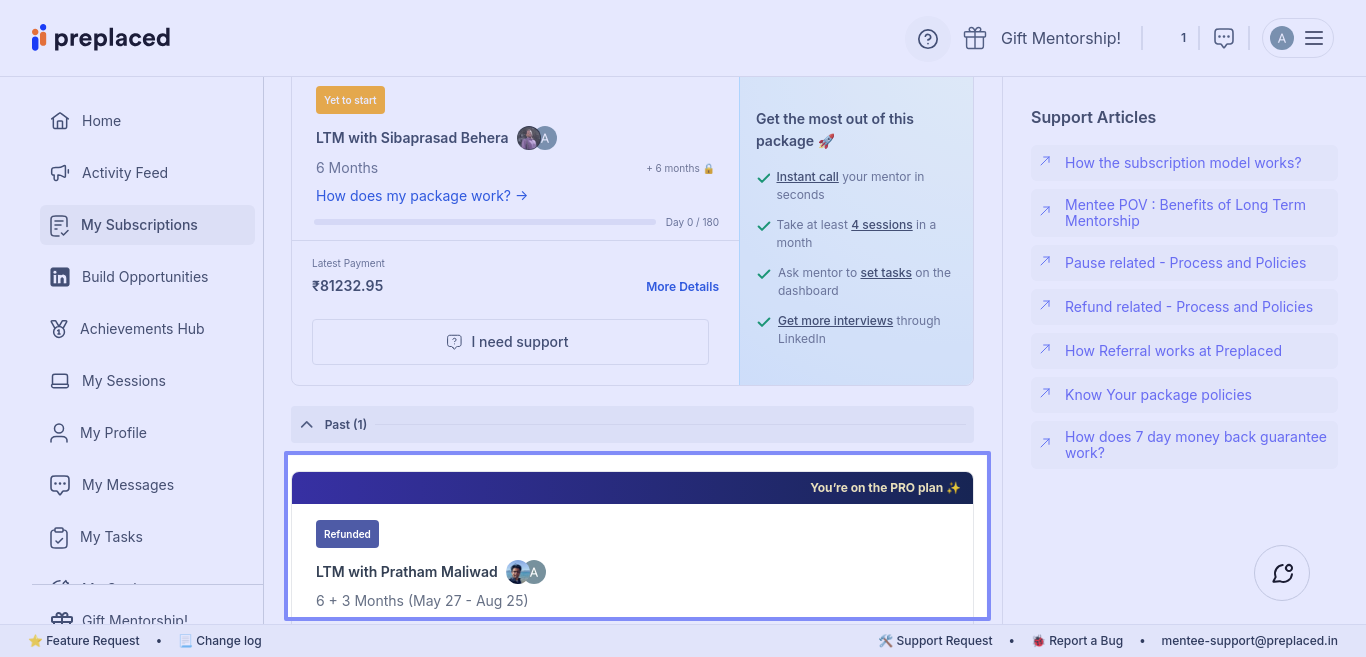Screen dimensions: 1366x657
Task: Click the Day 0/180 progress bar
Action: click(x=485, y=222)
